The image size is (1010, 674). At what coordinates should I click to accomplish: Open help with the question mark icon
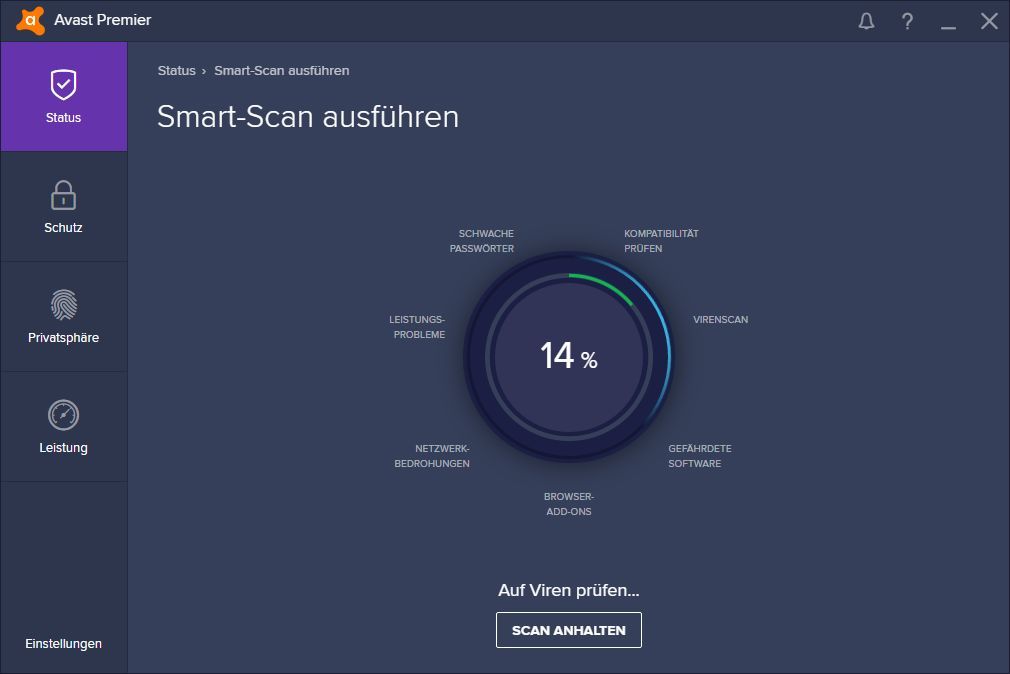(x=907, y=21)
